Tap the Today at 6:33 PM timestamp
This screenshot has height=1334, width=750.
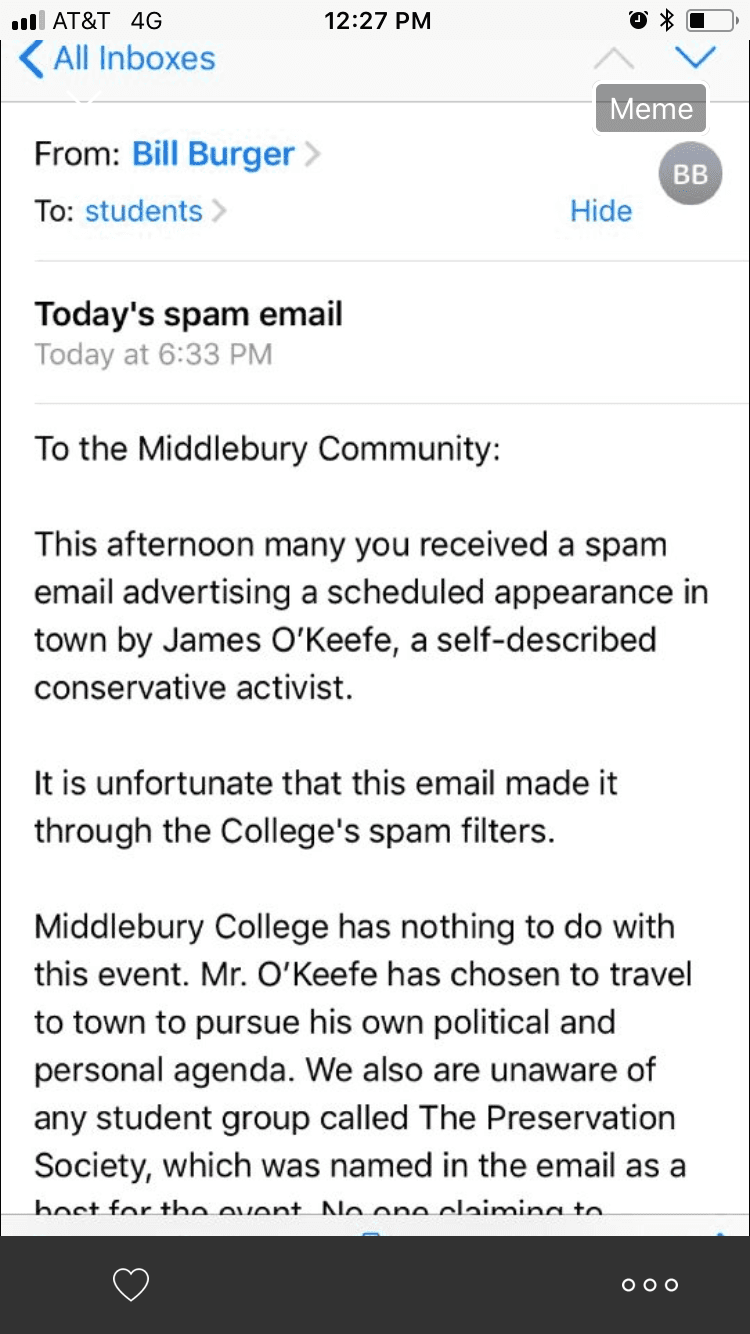point(153,355)
